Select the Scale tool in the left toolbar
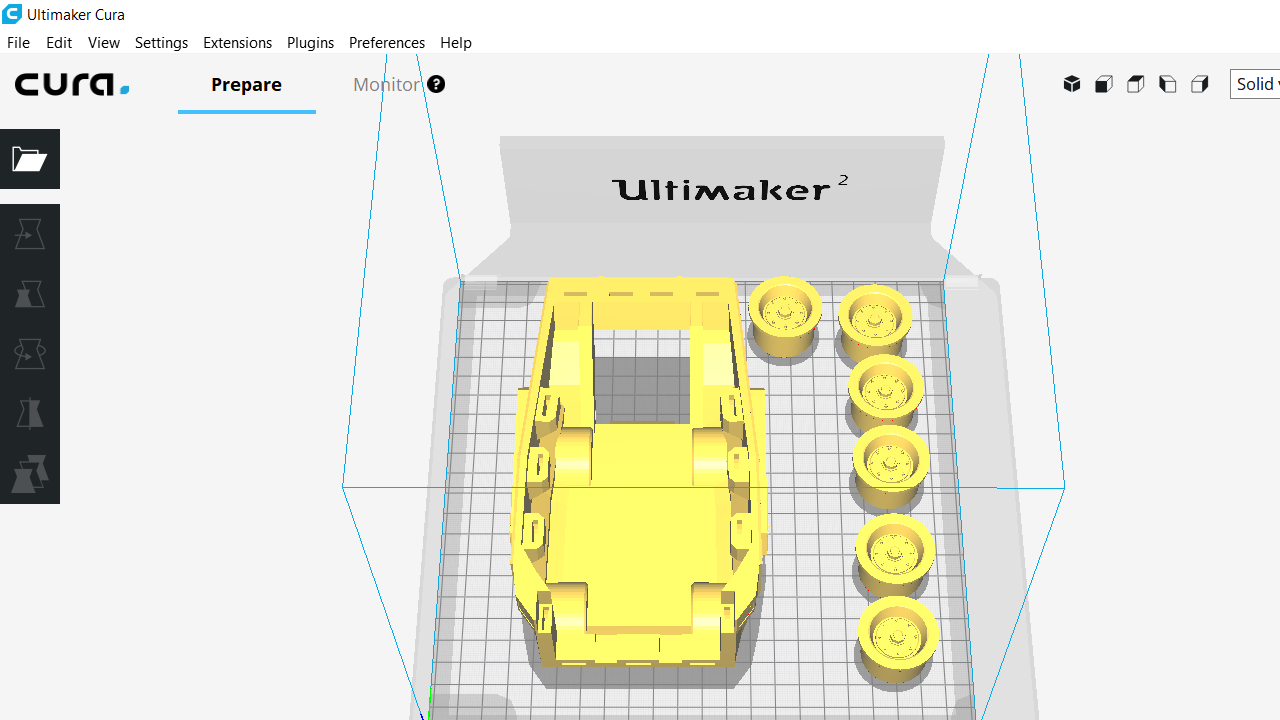1280x720 pixels. pyautogui.click(x=30, y=294)
